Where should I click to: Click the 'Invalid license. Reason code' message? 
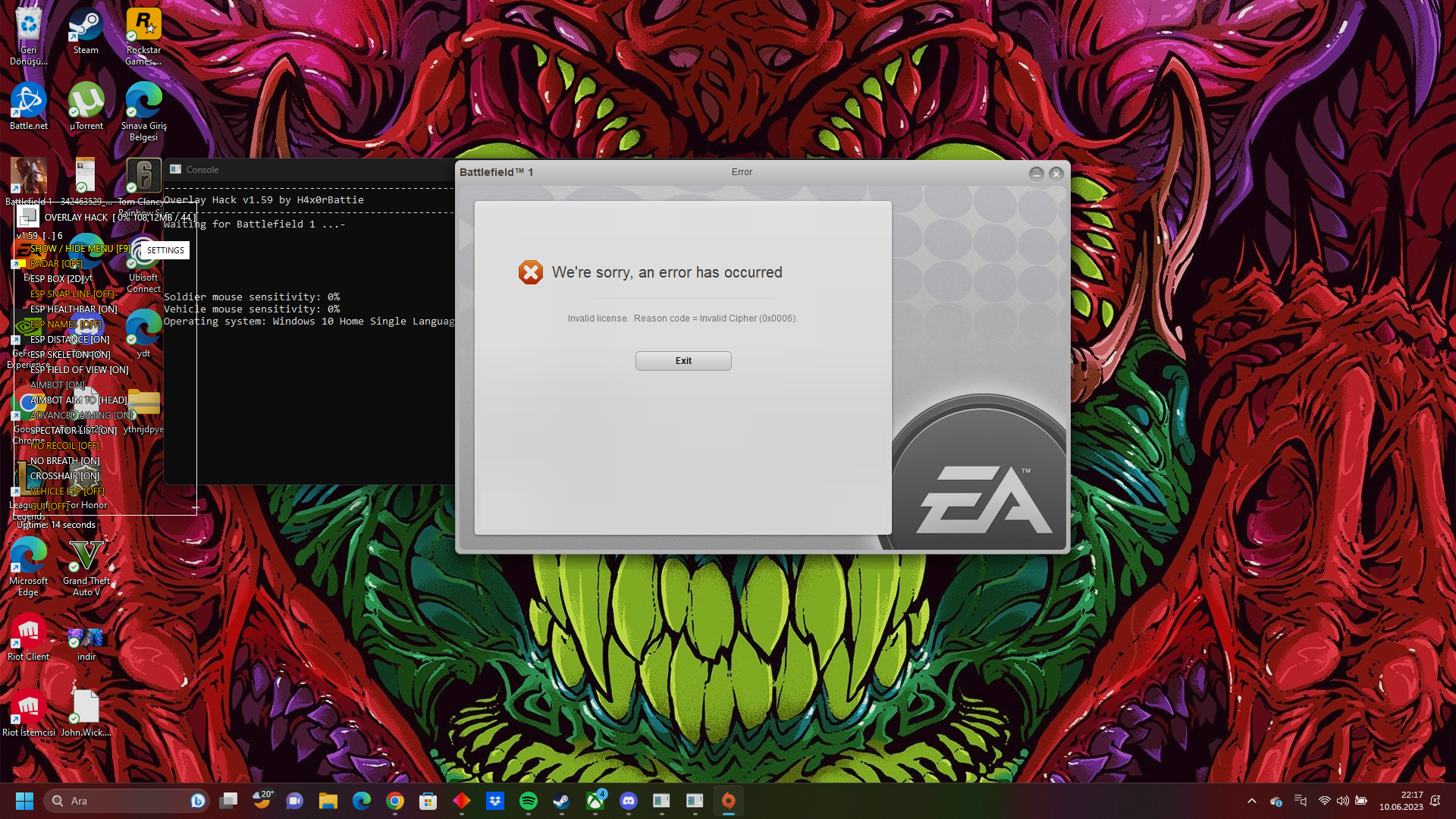click(x=682, y=318)
